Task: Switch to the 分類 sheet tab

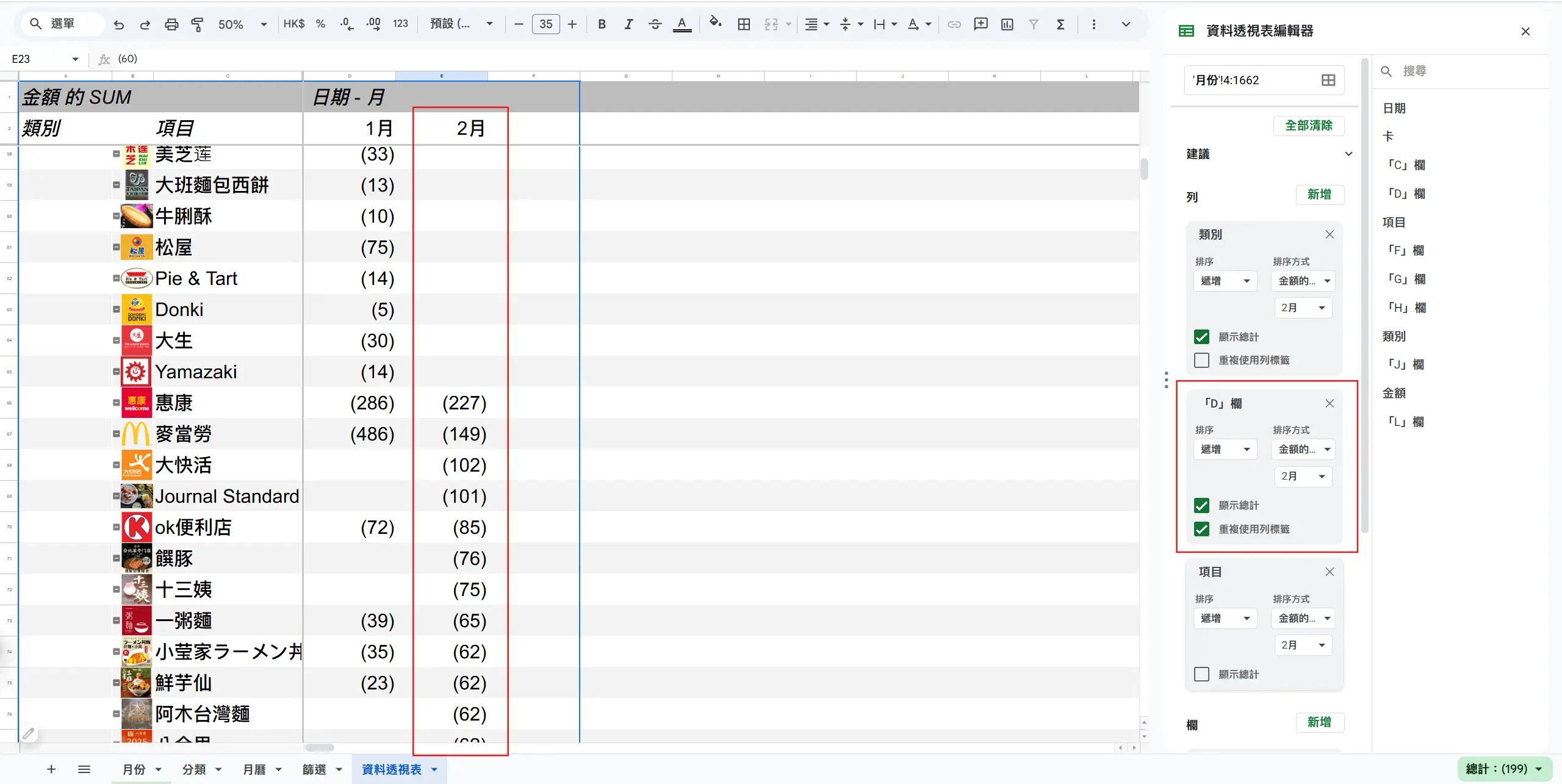Action: point(194,769)
